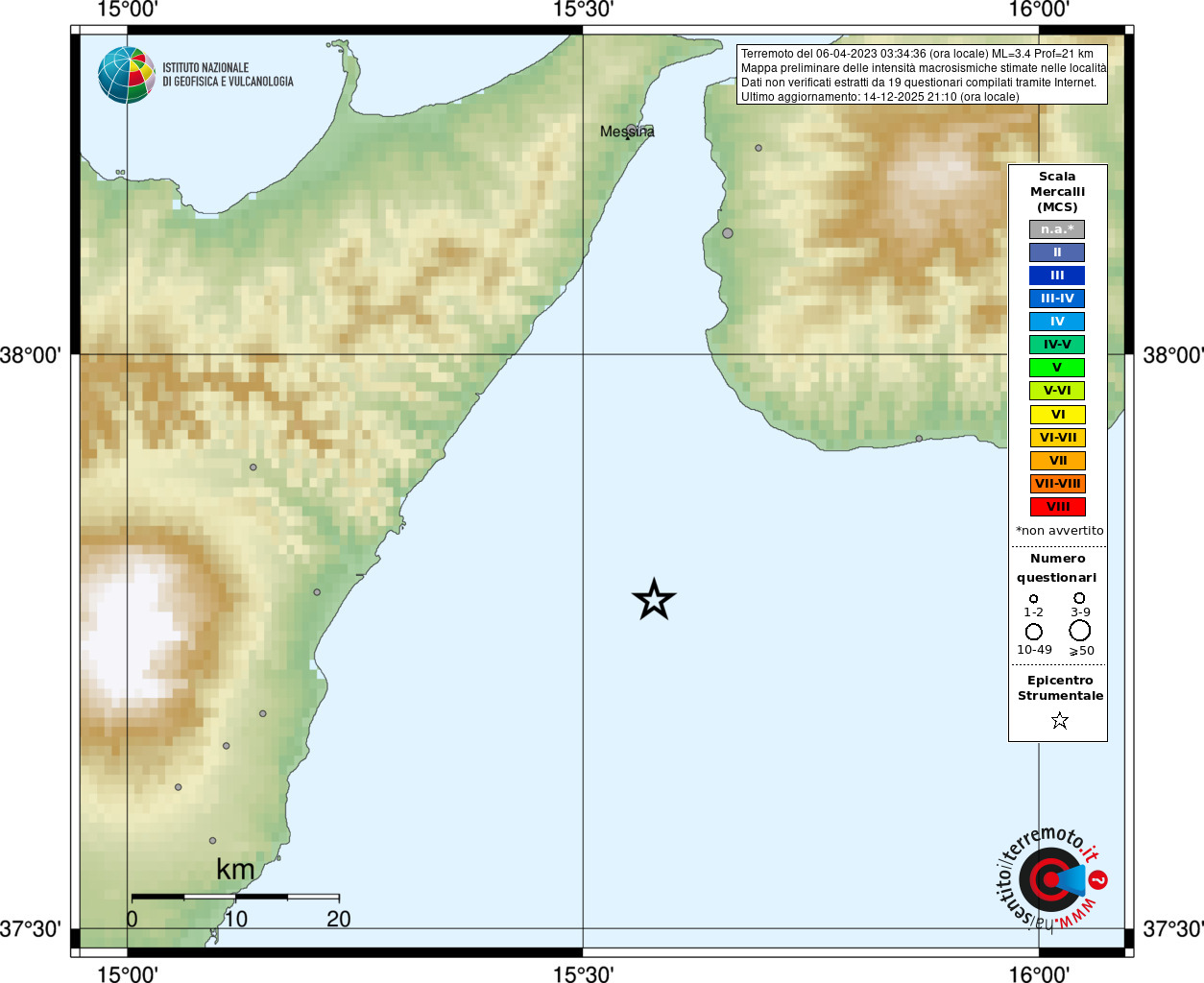Viewport: 1204px width, 983px height.
Task: Select the green V intensity swatch
Action: 1057,368
